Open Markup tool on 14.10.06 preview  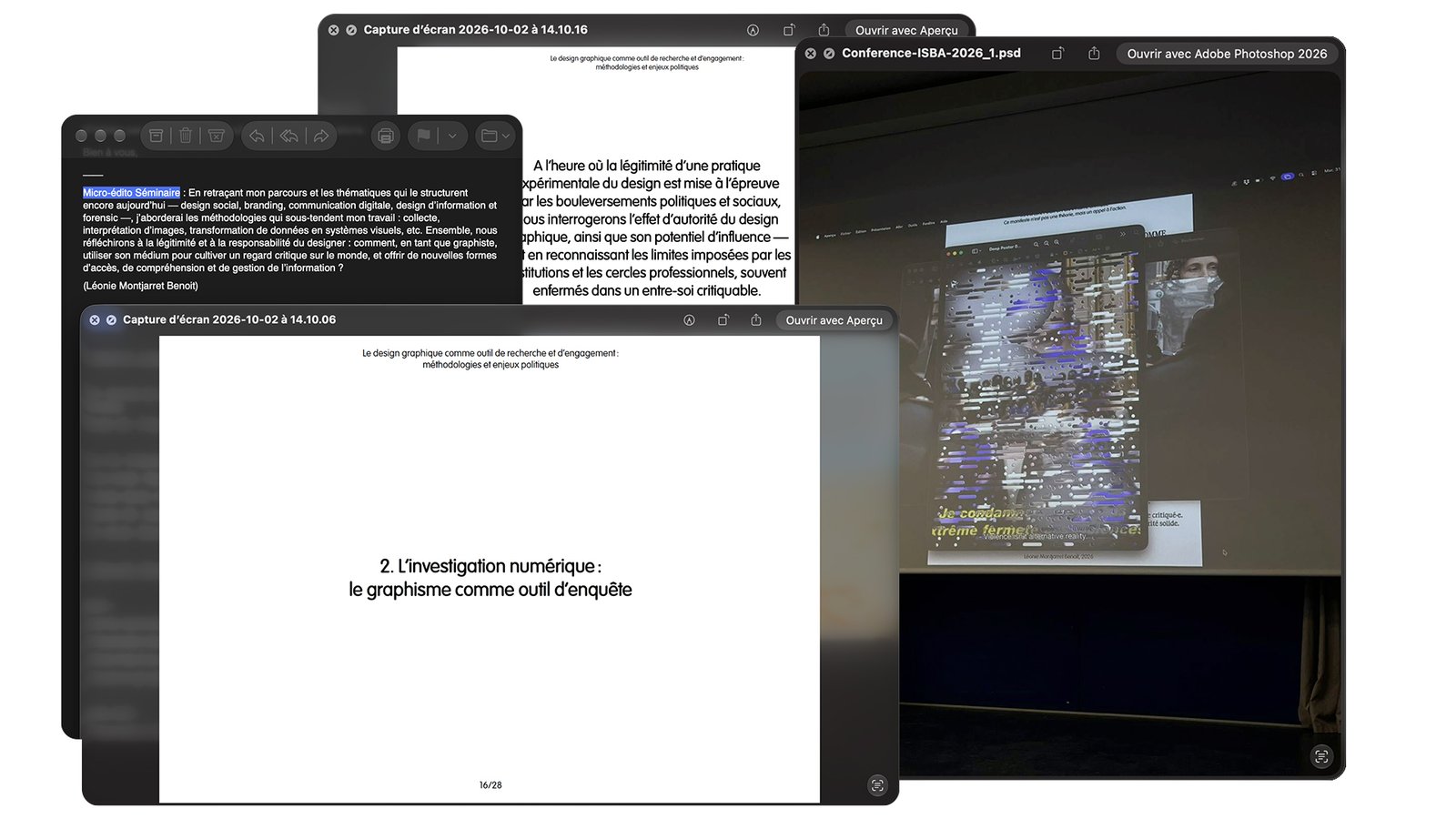pyautogui.click(x=690, y=320)
